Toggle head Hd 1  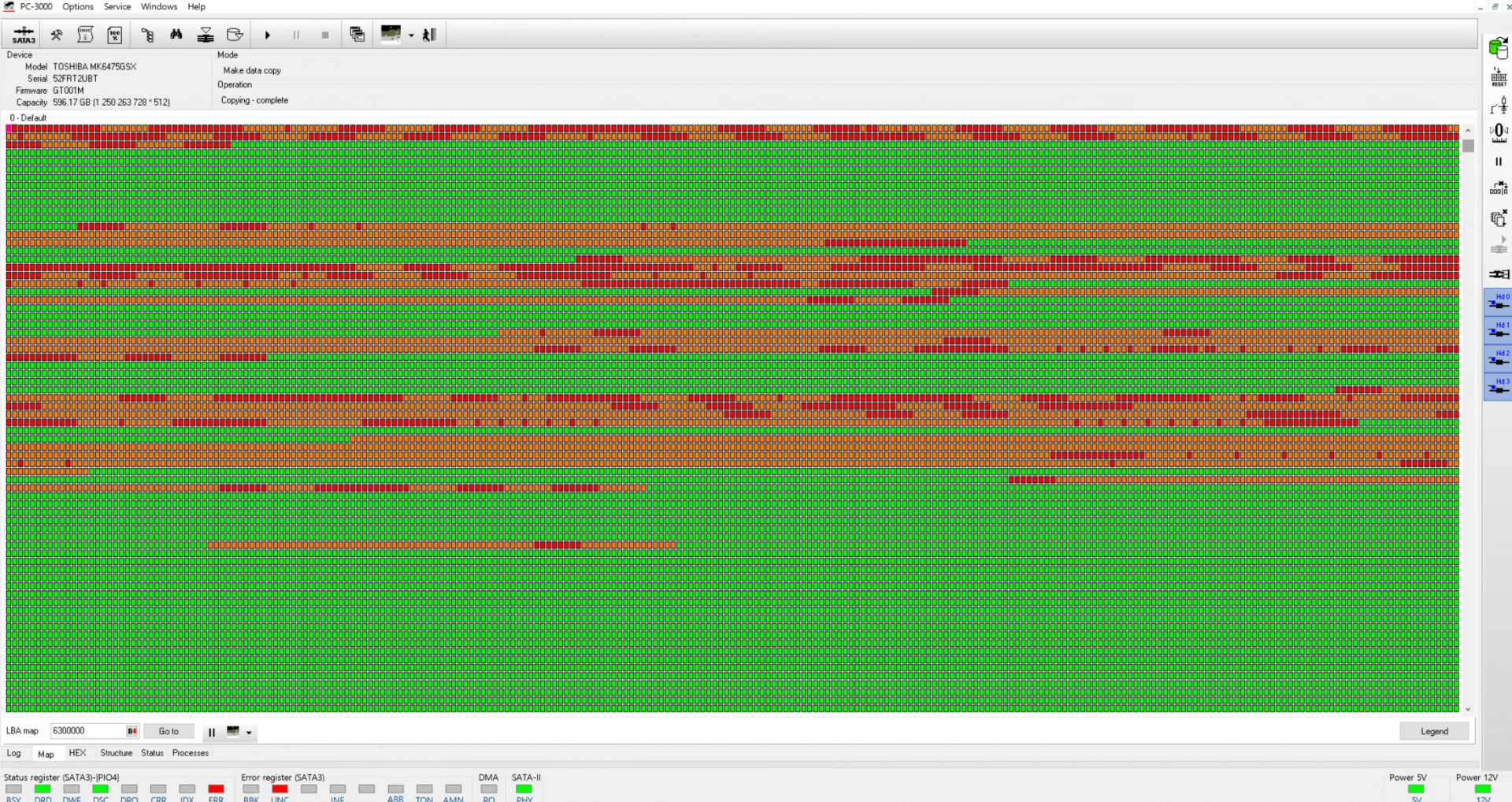point(1498,331)
